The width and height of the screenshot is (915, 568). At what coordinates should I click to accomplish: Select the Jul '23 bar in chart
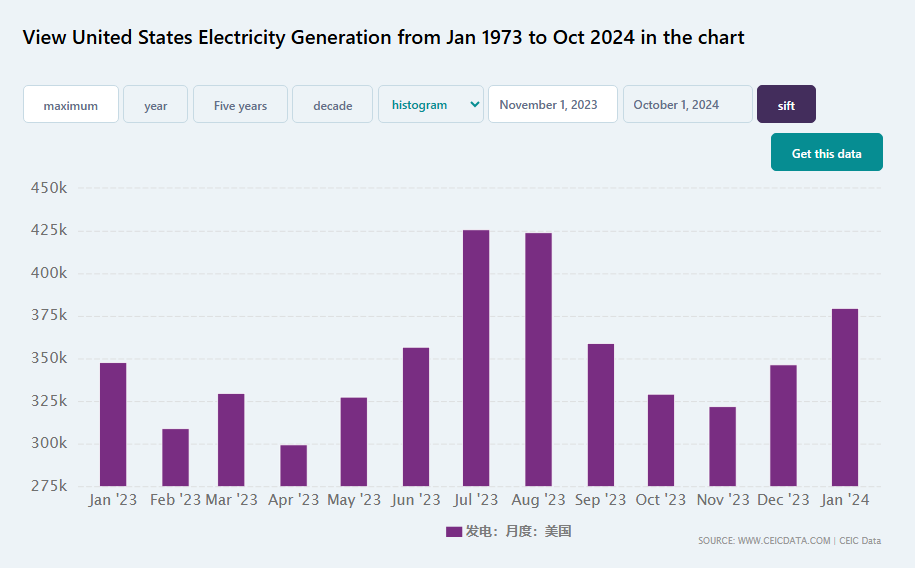[x=476, y=358]
